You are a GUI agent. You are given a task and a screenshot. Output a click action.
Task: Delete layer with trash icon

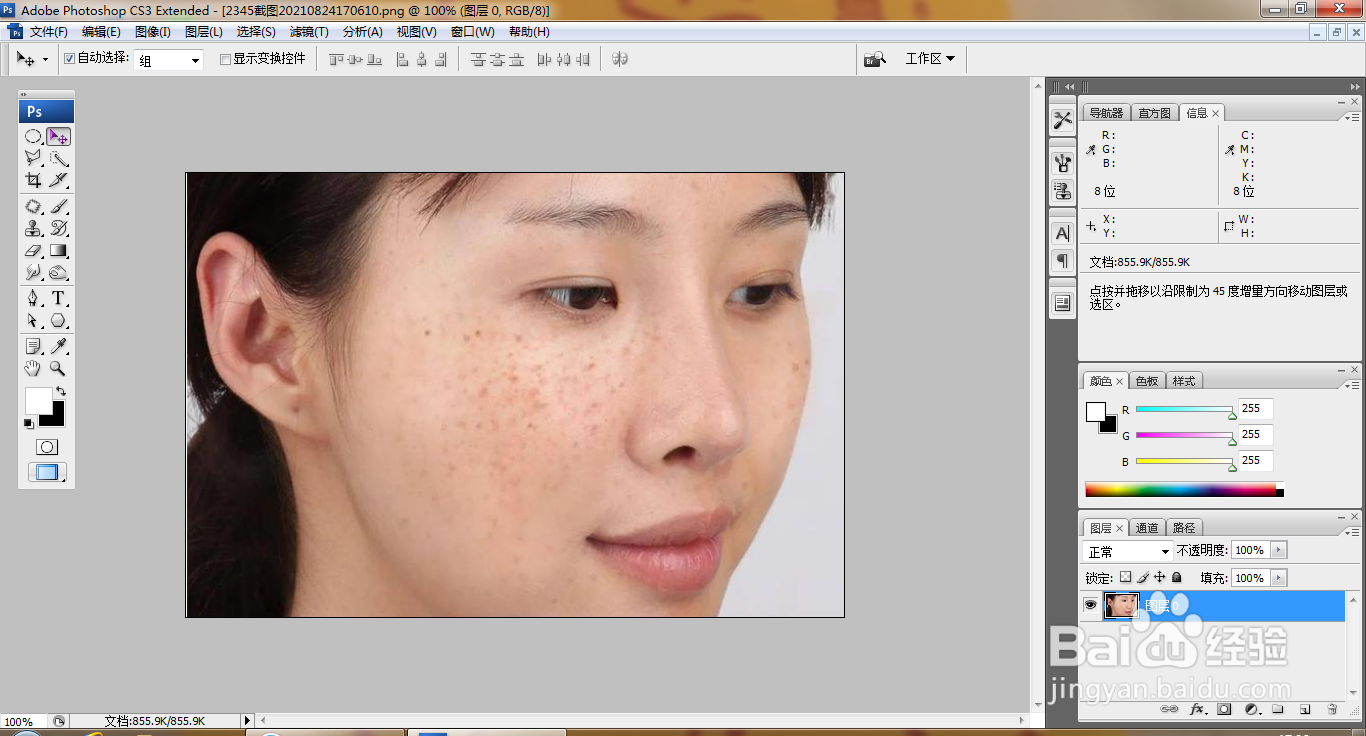[x=1332, y=709]
